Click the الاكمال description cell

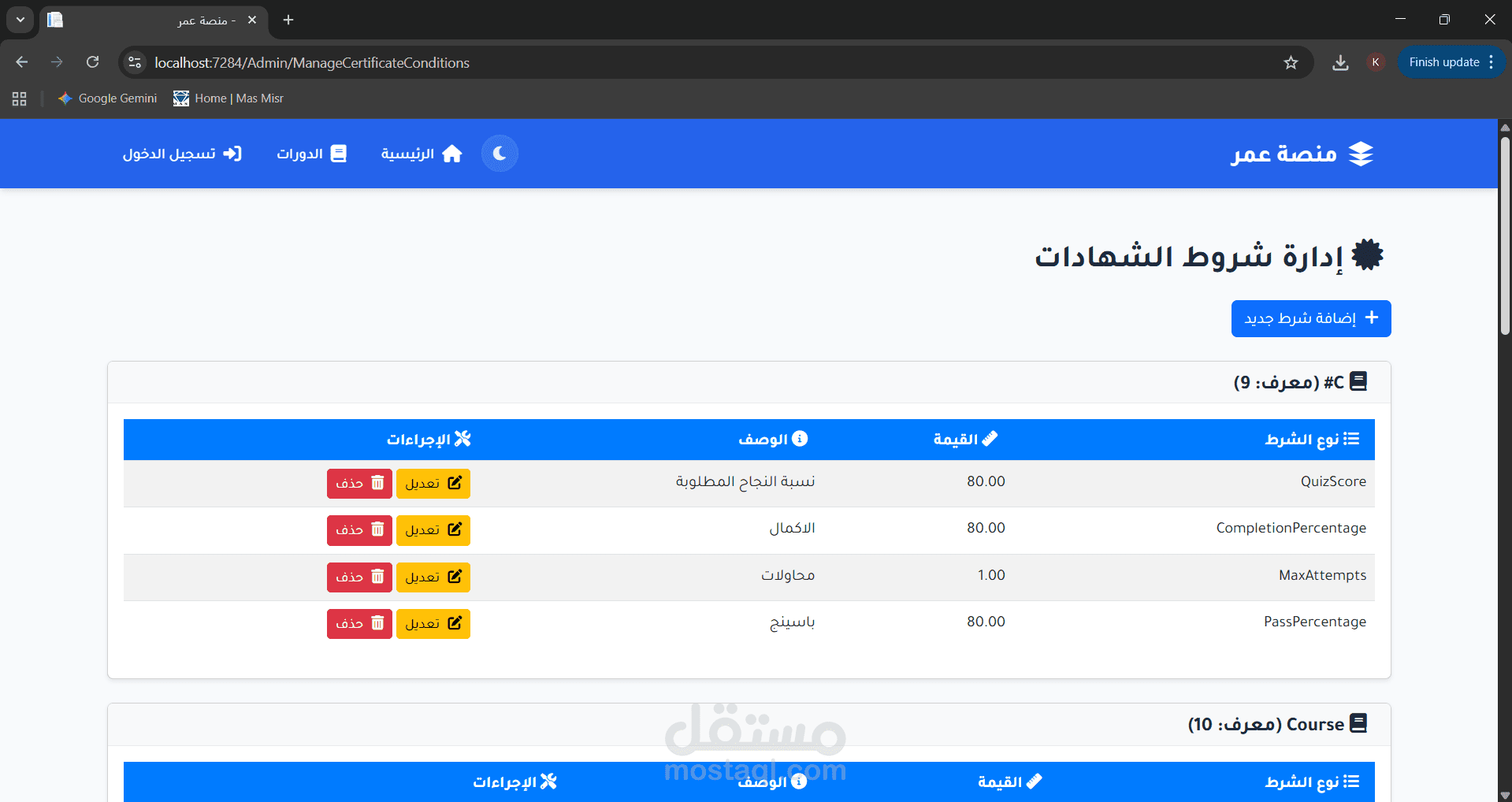(792, 528)
